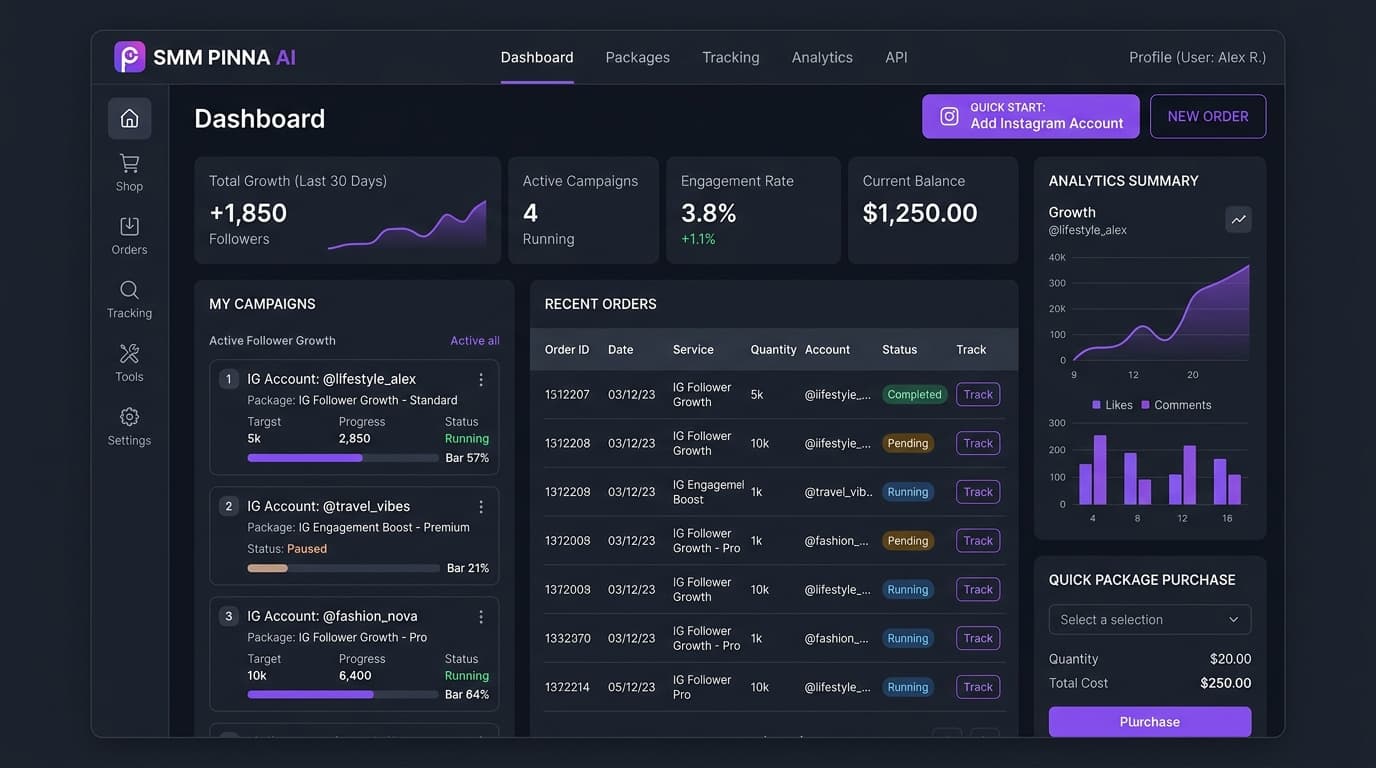This screenshot has width=1376, height=768.
Task: Click the Comments legend entry
Action: (1176, 405)
